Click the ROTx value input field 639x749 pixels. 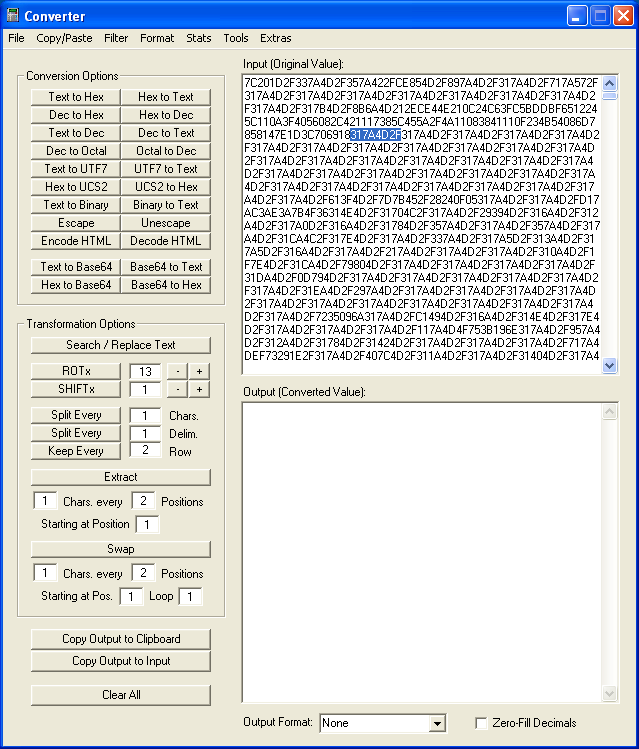point(143,371)
